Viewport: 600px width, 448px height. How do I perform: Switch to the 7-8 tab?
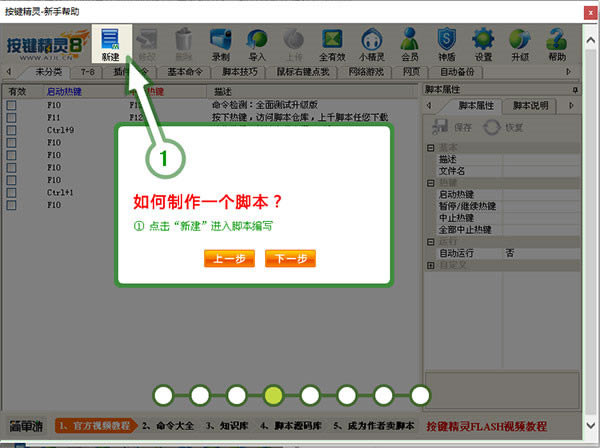(x=88, y=72)
